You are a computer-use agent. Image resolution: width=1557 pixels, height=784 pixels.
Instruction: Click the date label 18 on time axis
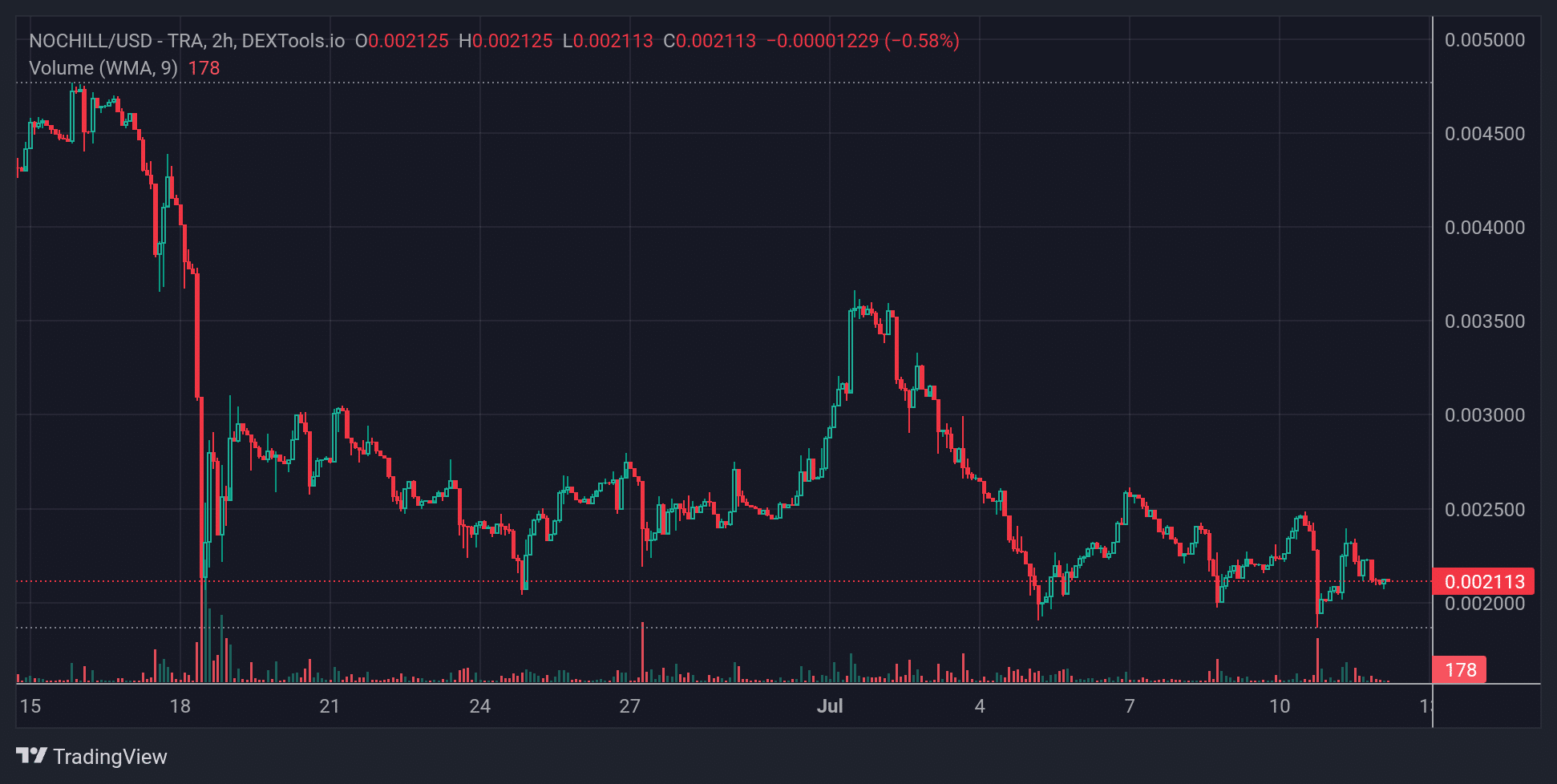tap(180, 706)
